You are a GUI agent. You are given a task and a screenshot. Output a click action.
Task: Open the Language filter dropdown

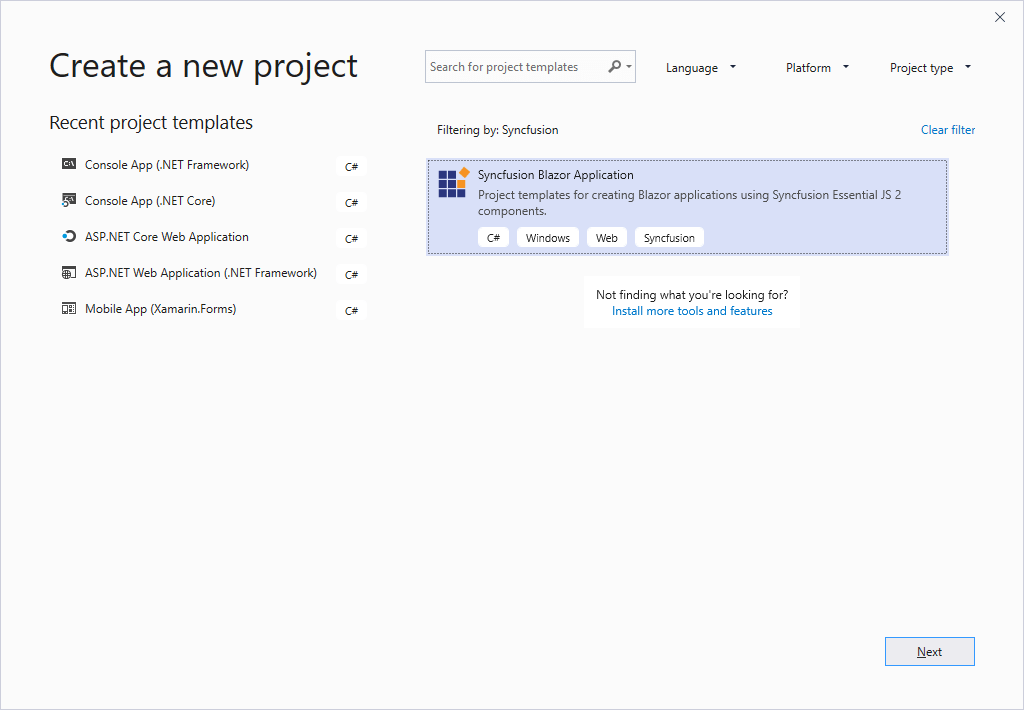pos(701,67)
